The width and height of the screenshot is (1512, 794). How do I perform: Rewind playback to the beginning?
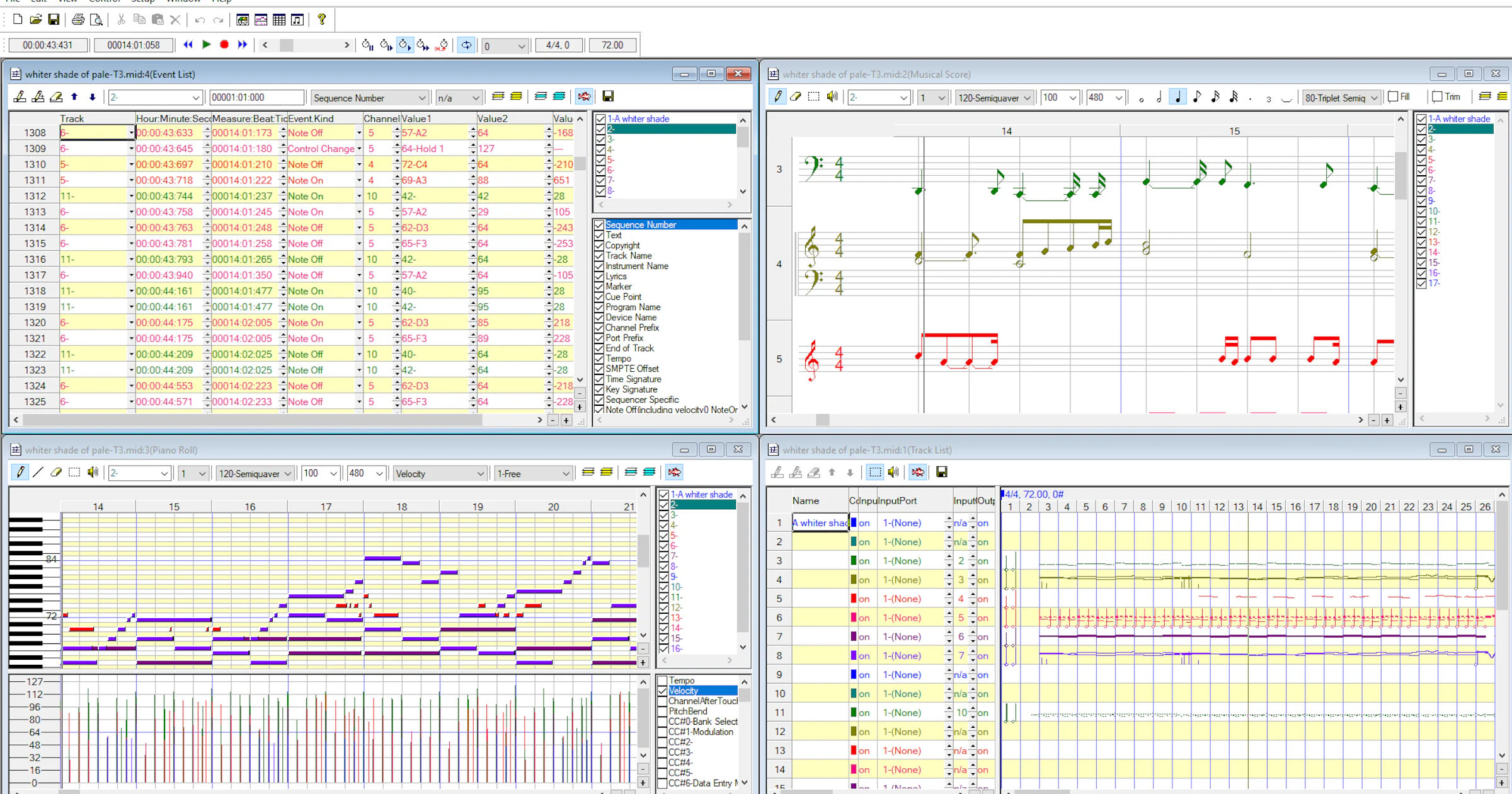tap(188, 45)
